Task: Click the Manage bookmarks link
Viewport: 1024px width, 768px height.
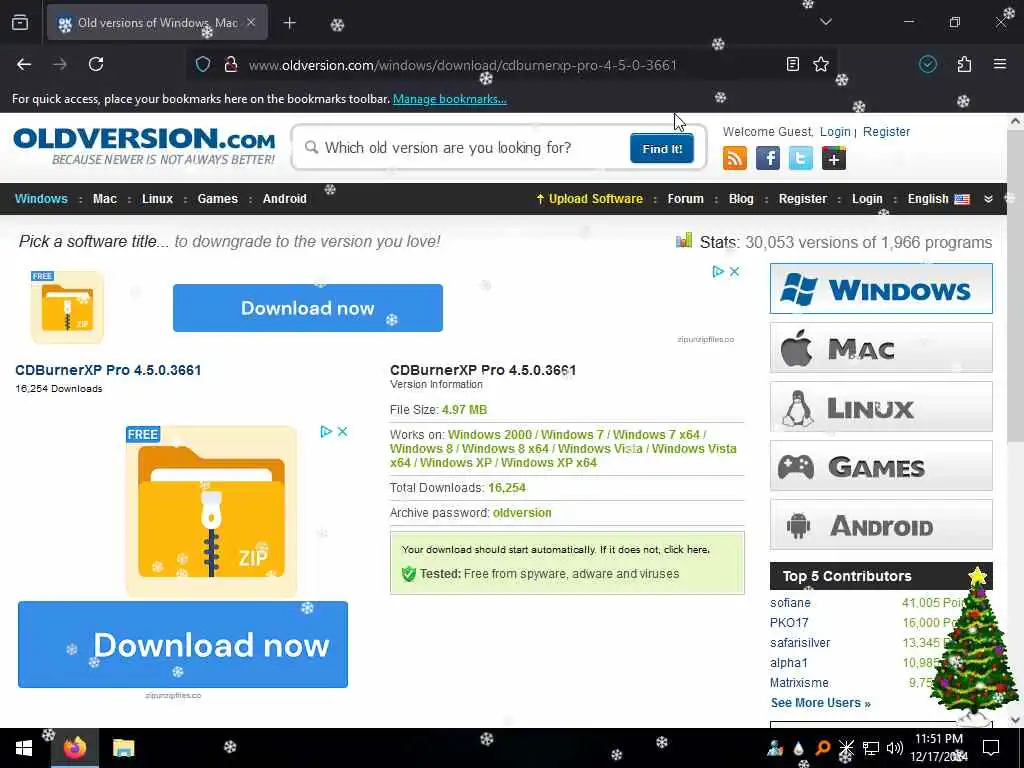Action: point(449,99)
